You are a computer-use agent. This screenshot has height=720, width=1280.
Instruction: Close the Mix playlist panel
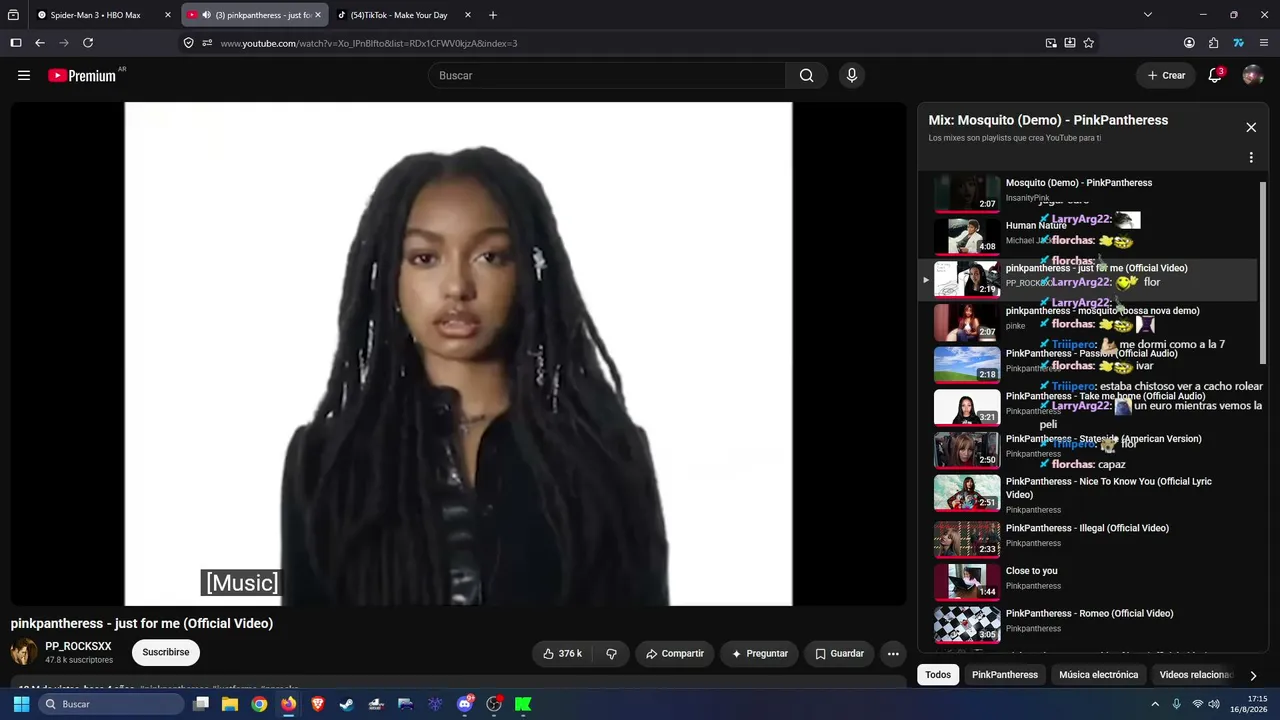1251,127
